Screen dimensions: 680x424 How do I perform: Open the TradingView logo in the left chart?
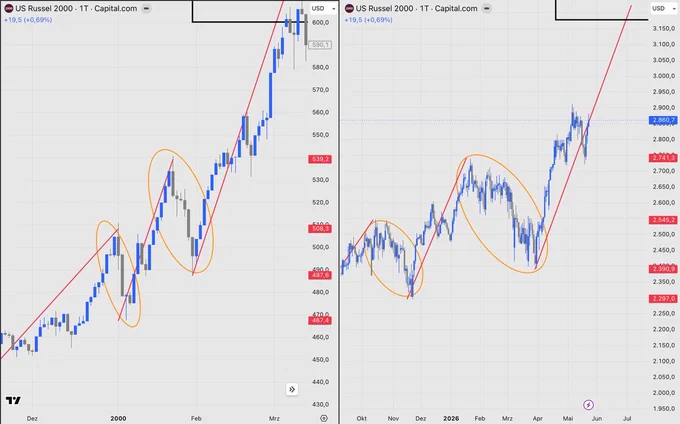[x=13, y=400]
